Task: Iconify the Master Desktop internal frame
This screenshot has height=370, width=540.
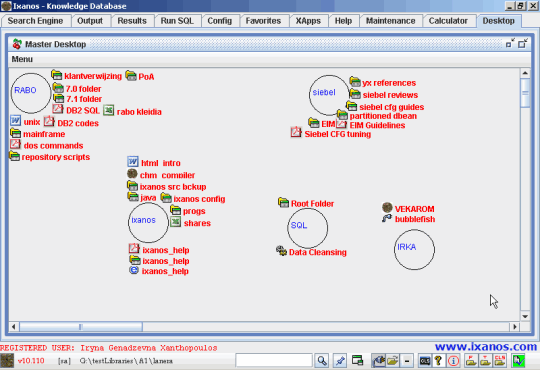Action: pos(510,44)
